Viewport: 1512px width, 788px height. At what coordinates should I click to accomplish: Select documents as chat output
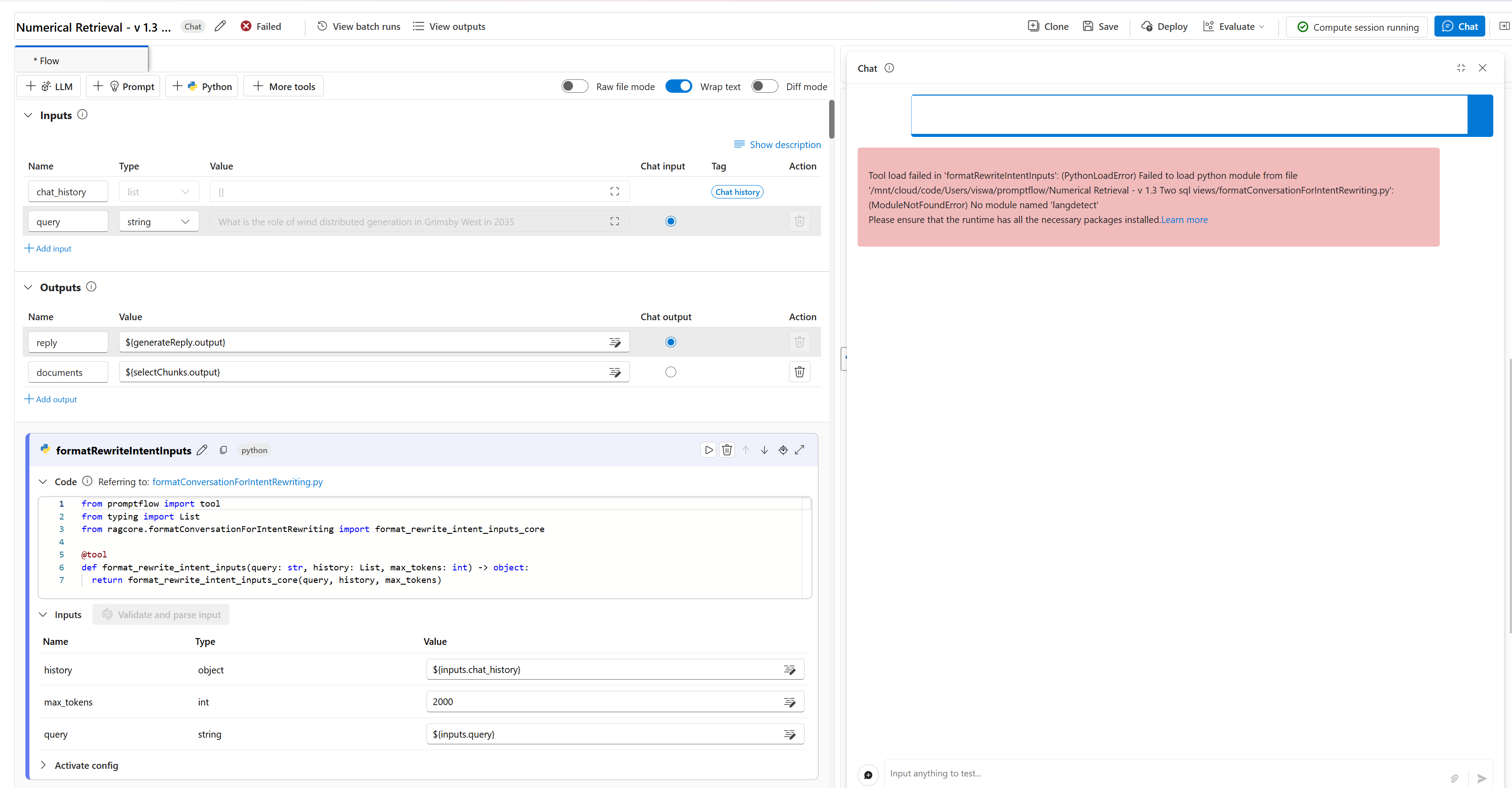coord(670,371)
